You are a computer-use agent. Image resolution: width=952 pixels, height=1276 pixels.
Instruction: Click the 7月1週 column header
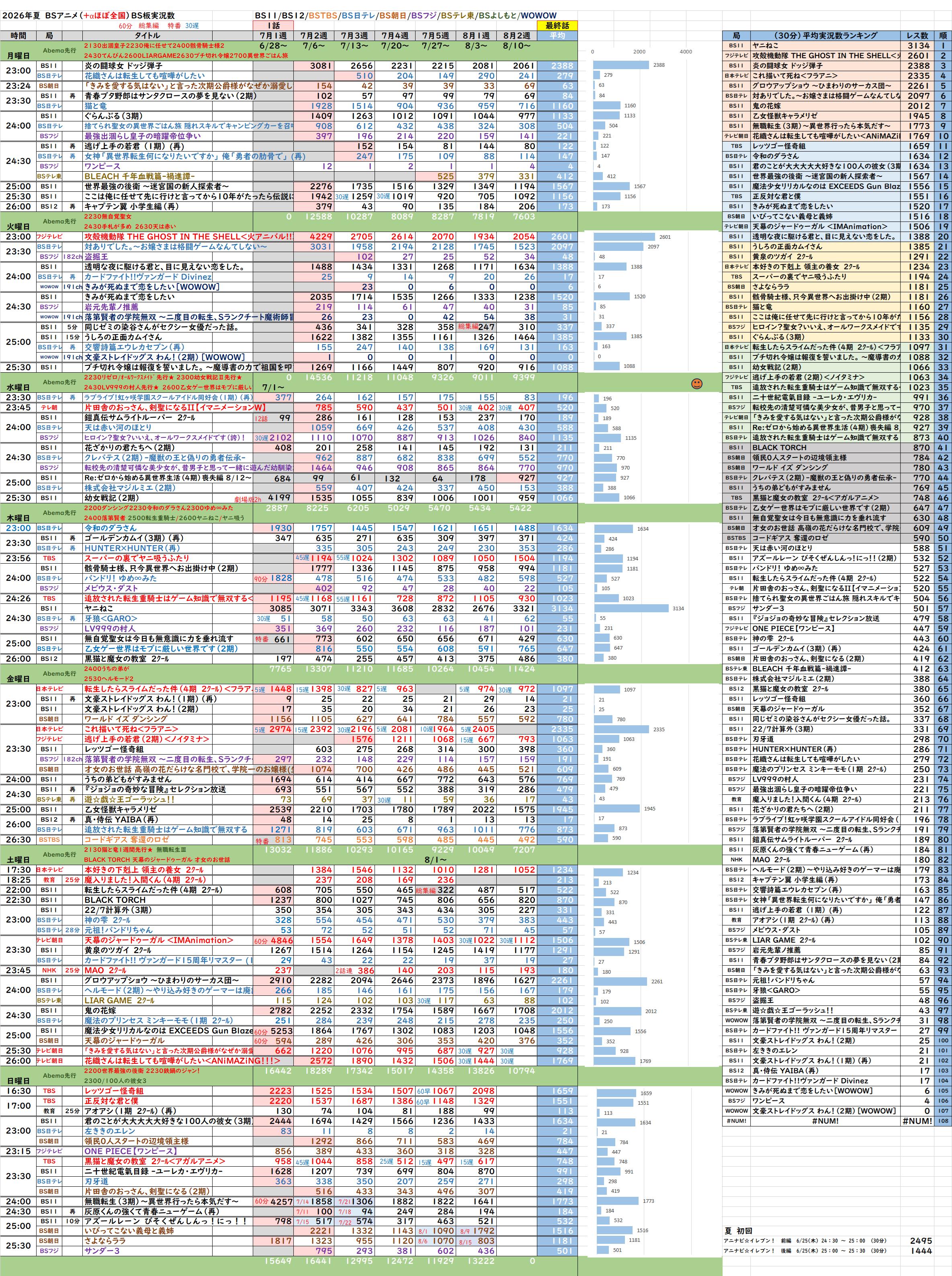273,36
